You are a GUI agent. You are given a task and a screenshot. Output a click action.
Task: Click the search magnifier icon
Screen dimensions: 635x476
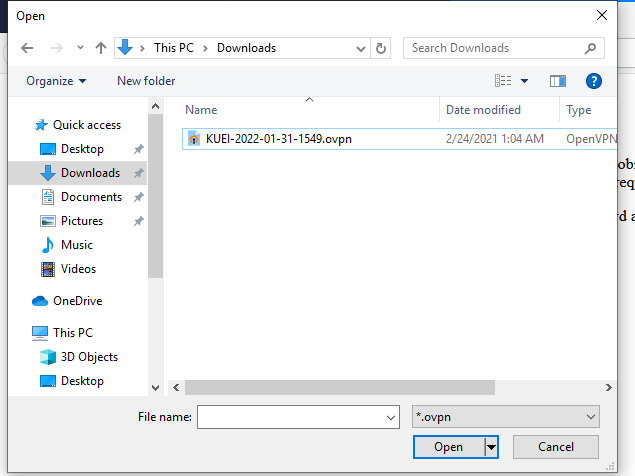591,48
